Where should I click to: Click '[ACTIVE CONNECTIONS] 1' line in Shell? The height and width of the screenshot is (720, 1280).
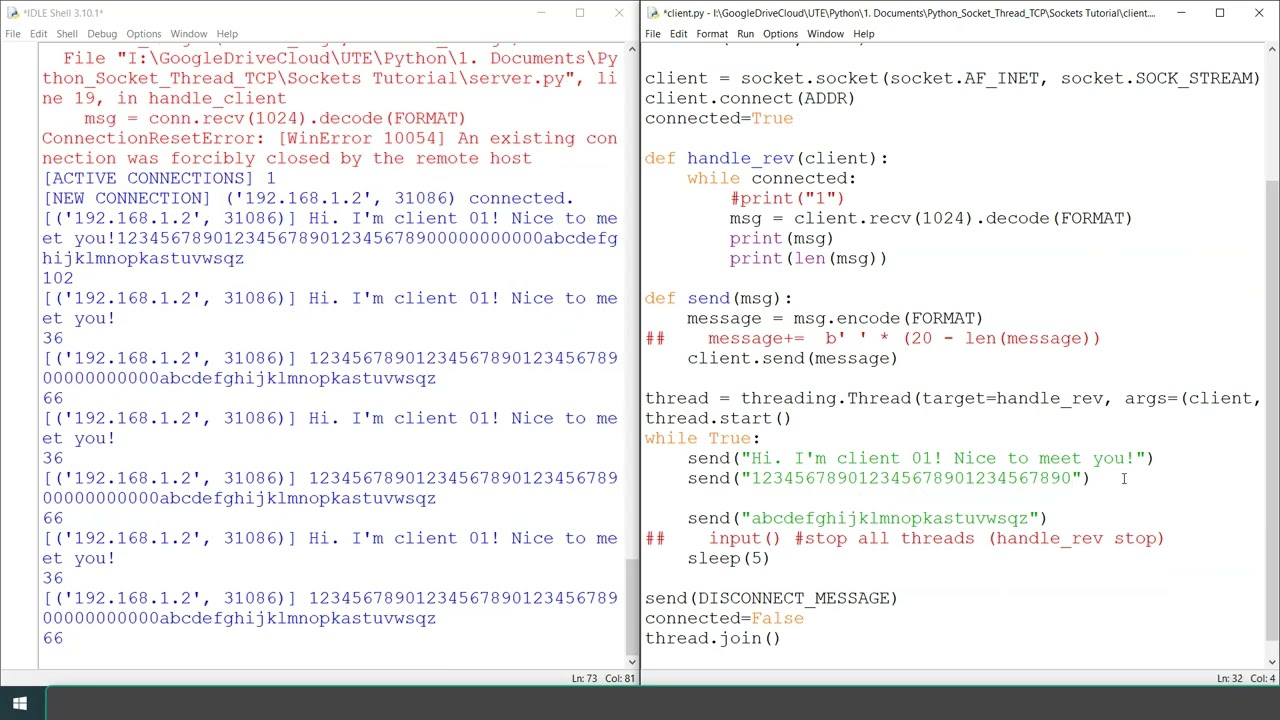pos(159,178)
